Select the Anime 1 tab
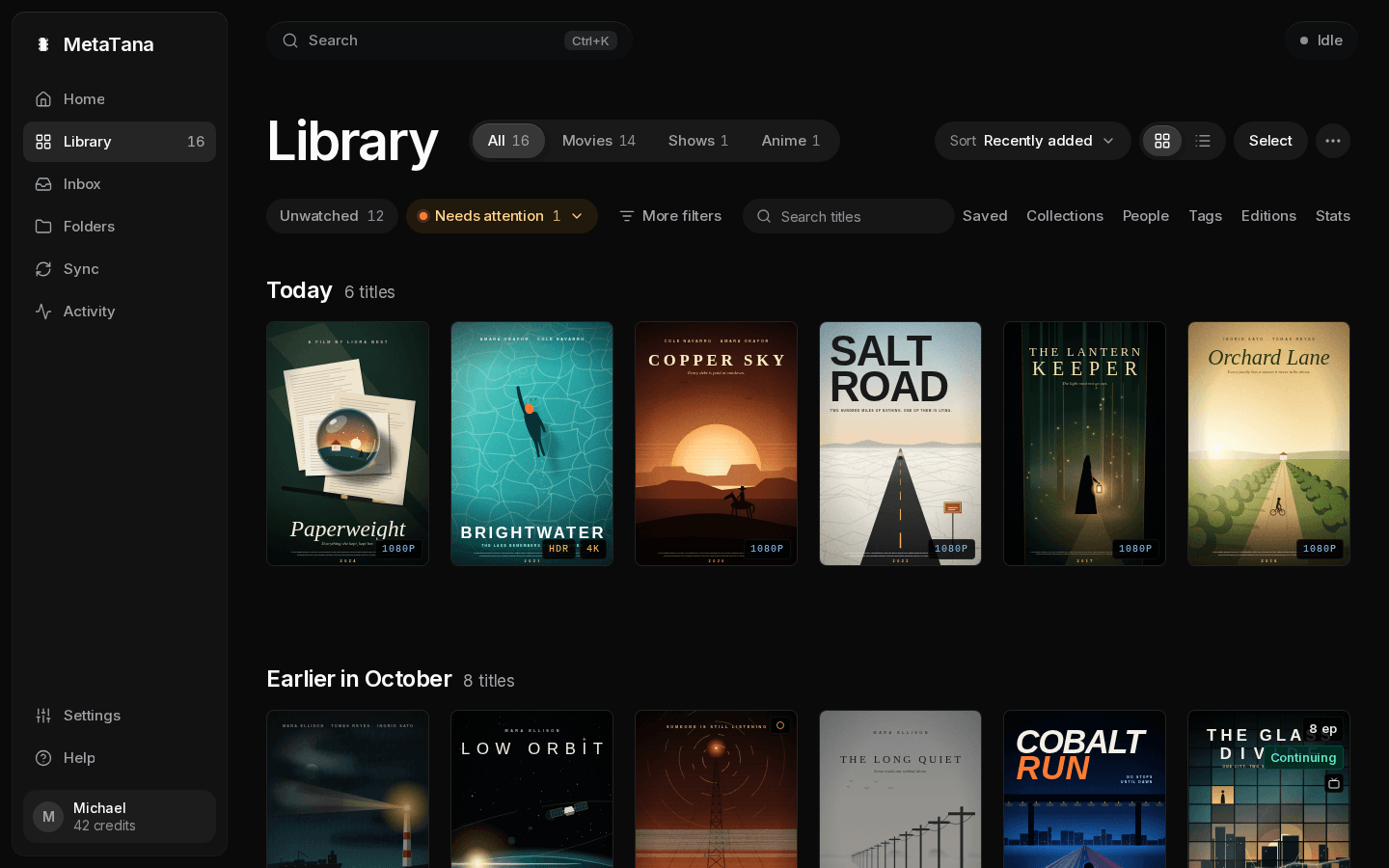This screenshot has height=868, width=1389. click(791, 141)
